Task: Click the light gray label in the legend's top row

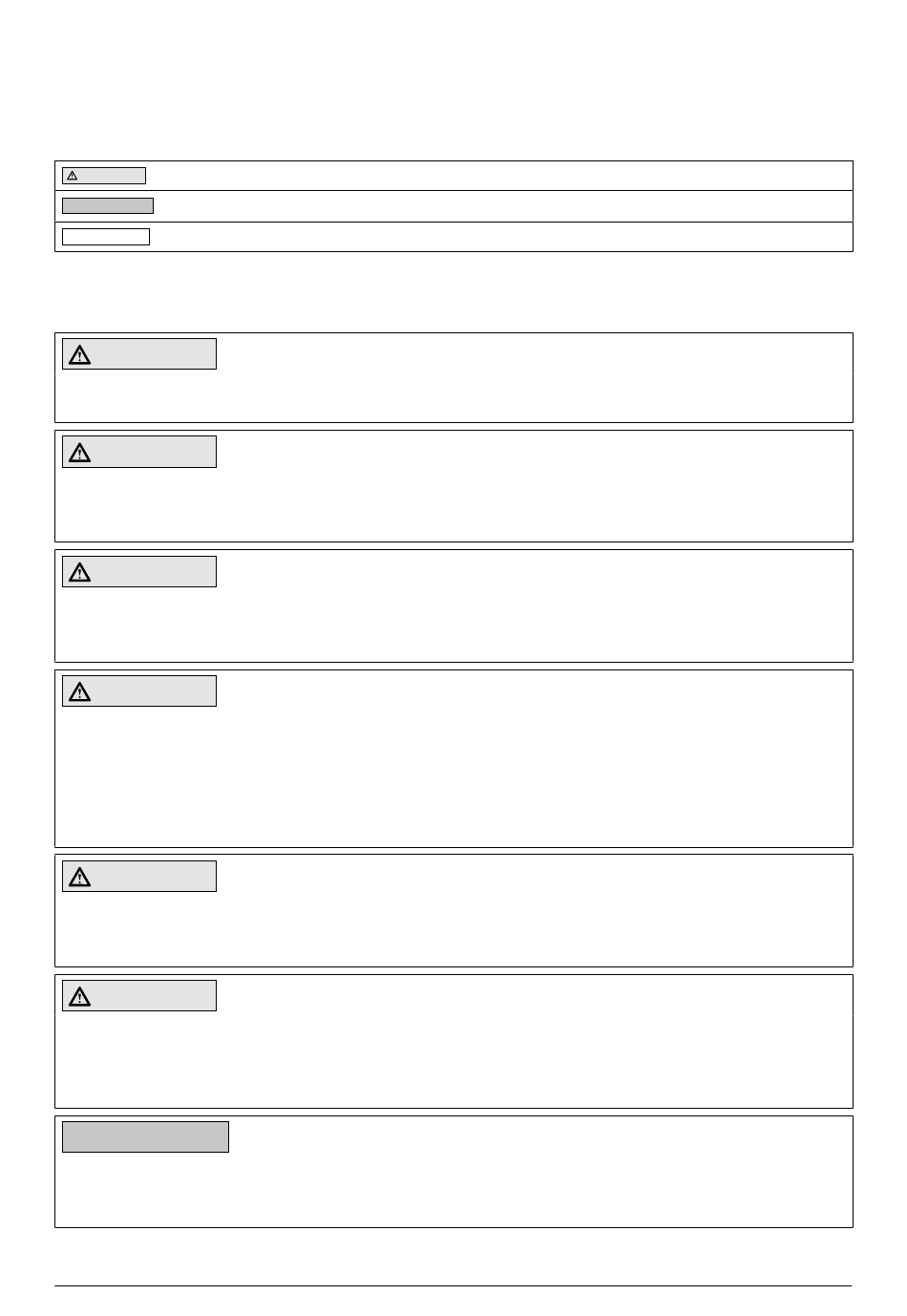Action: pos(104,176)
